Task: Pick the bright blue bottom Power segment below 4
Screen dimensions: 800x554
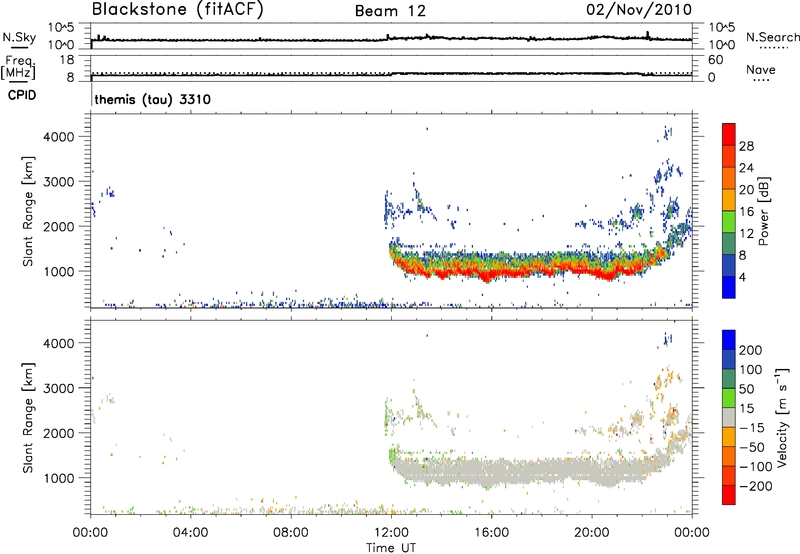Action: point(729,287)
